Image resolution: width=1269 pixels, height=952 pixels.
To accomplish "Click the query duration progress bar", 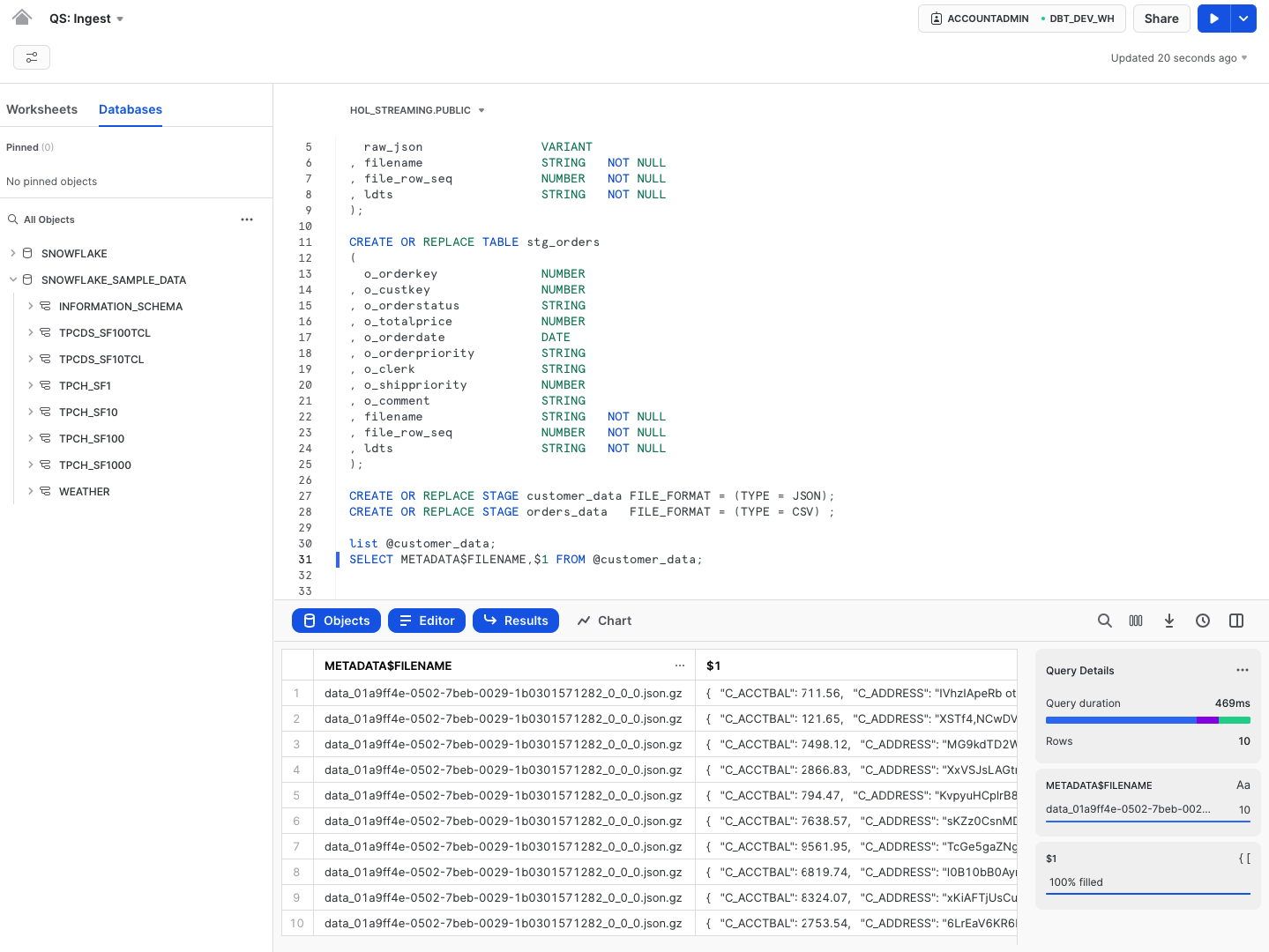I will [1147, 720].
